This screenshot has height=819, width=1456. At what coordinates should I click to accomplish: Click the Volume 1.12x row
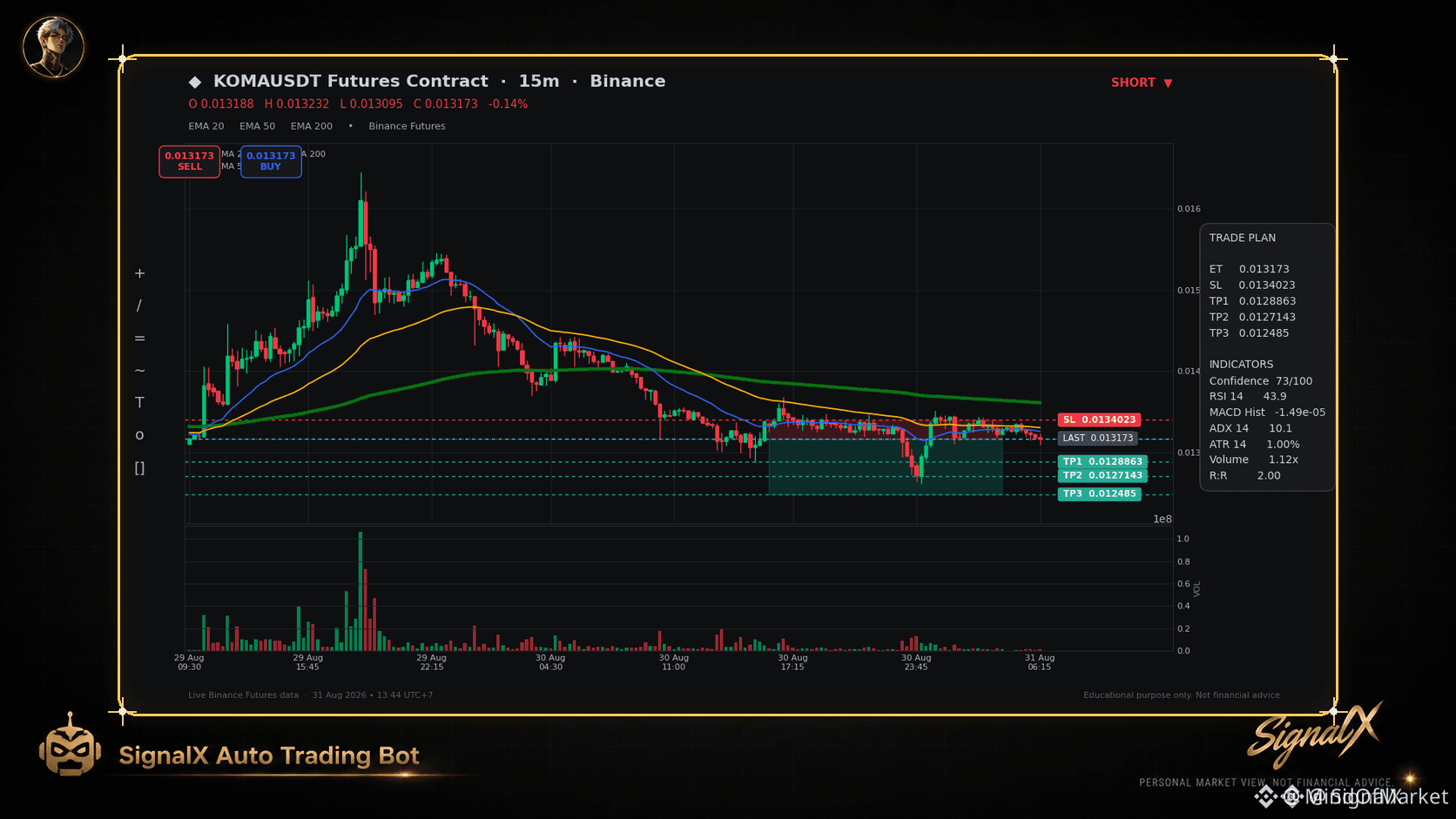coord(1253,460)
